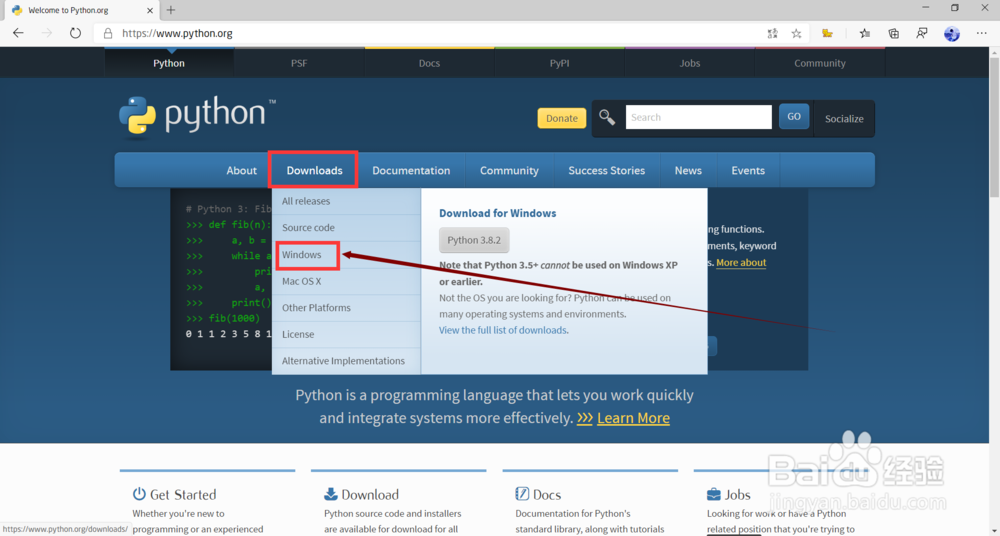Click the browser forward arrow
Viewport: 1000px width, 536px height.
(x=47, y=33)
